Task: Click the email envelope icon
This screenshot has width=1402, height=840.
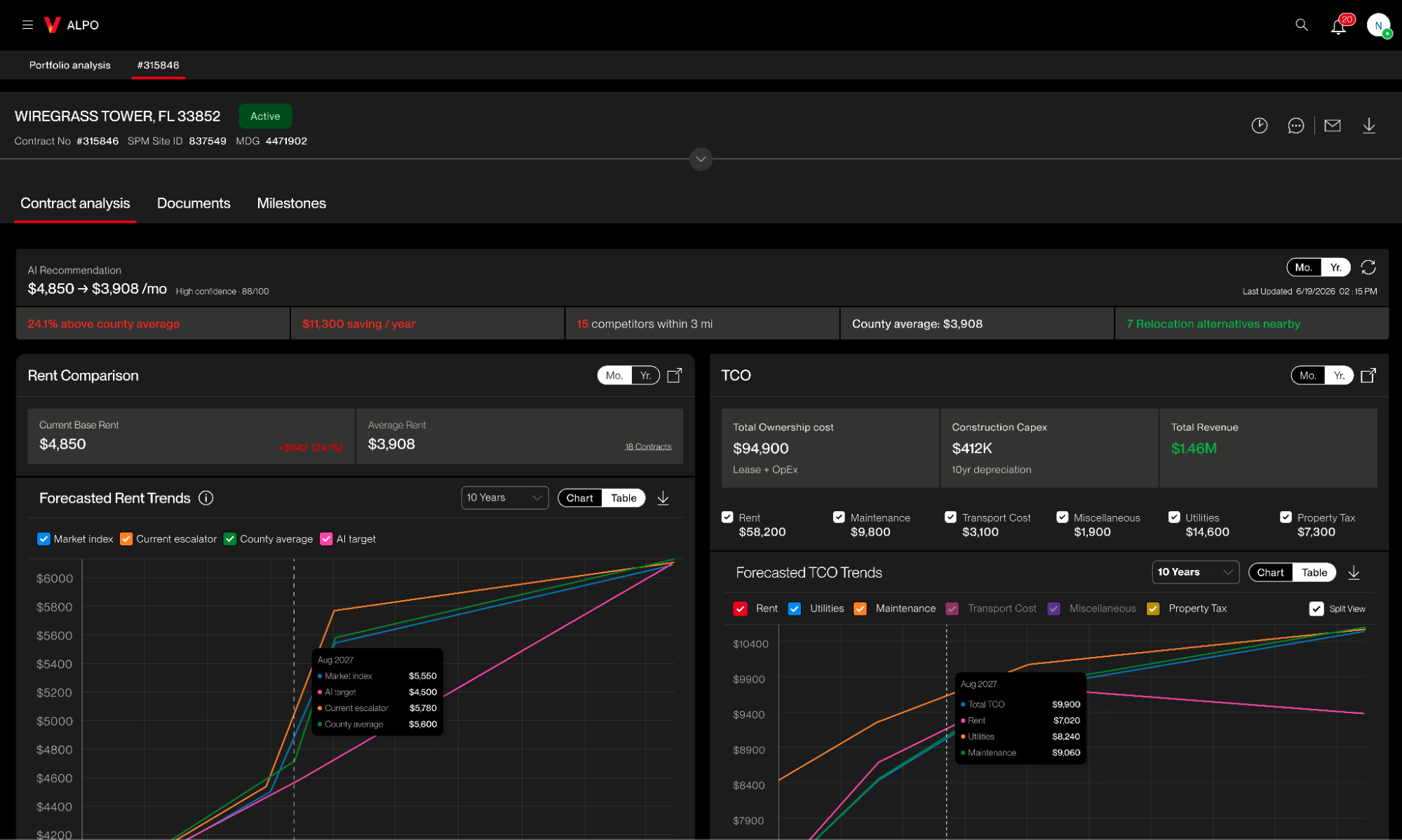Action: tap(1332, 126)
